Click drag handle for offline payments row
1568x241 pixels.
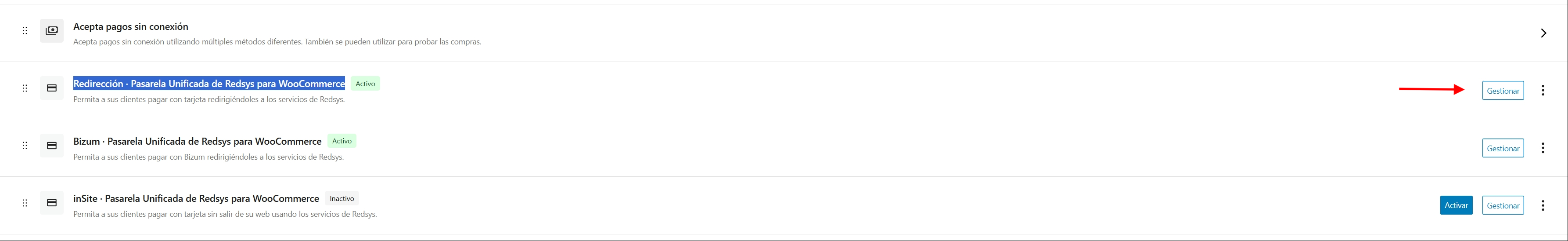pos(25,30)
